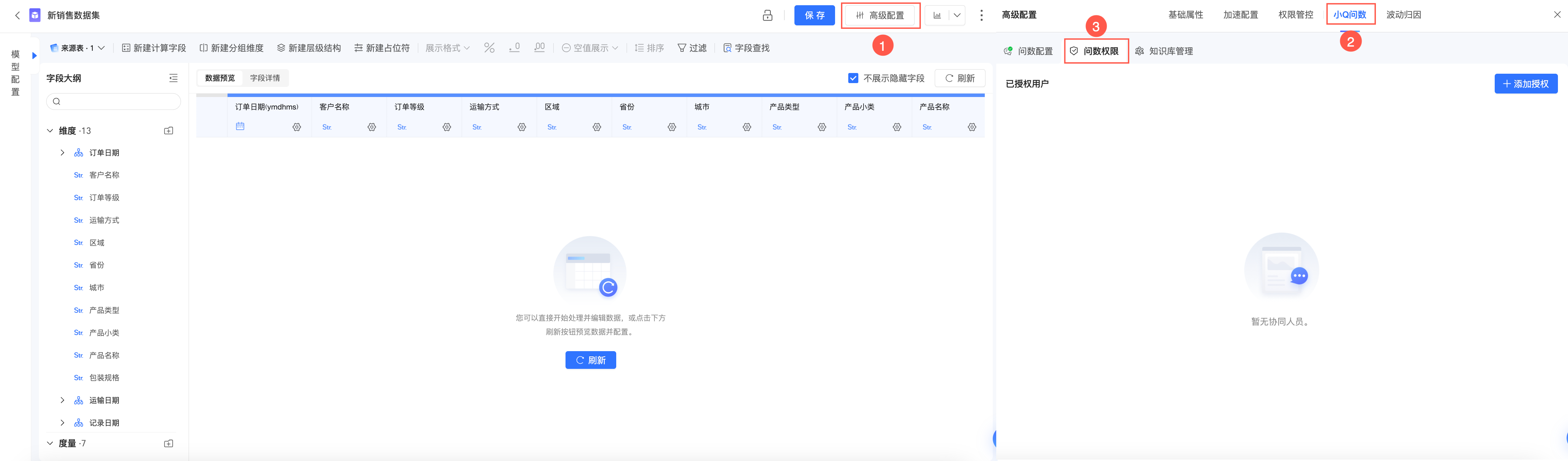The height and width of the screenshot is (461, 1568).
Task: Click the back arrow at top left
Action: [x=17, y=15]
